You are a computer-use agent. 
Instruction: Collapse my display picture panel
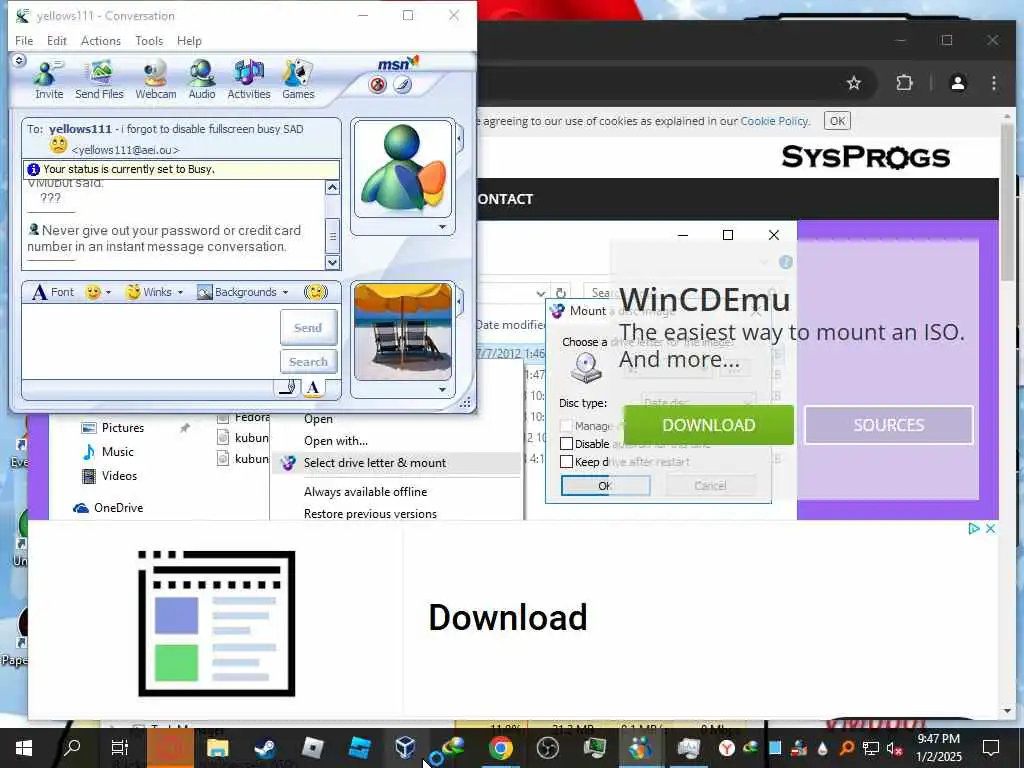click(460, 302)
